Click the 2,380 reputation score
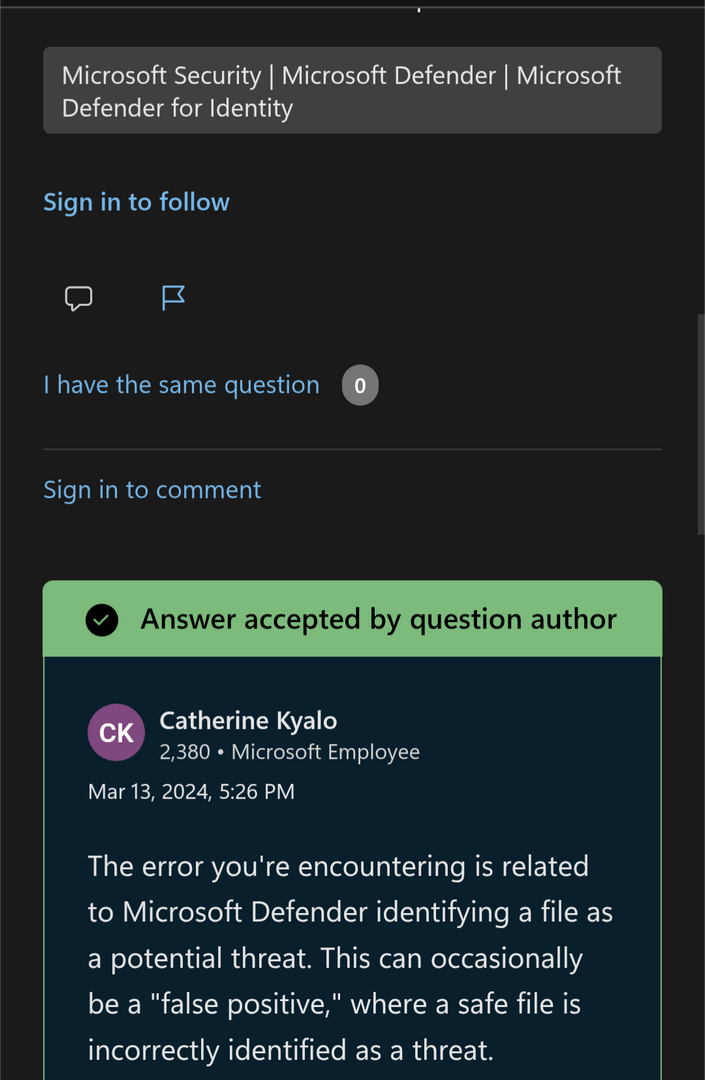The width and height of the screenshot is (705, 1080). (184, 752)
